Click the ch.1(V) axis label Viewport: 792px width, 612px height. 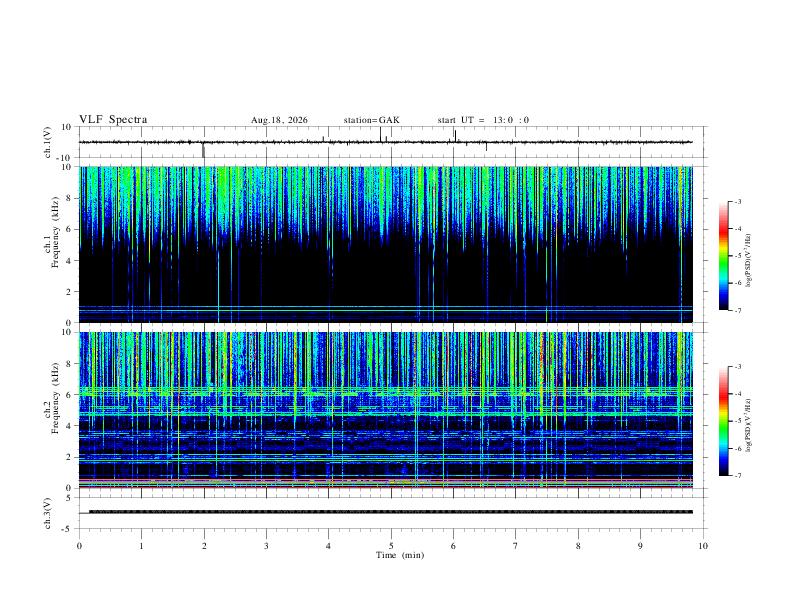click(x=48, y=142)
